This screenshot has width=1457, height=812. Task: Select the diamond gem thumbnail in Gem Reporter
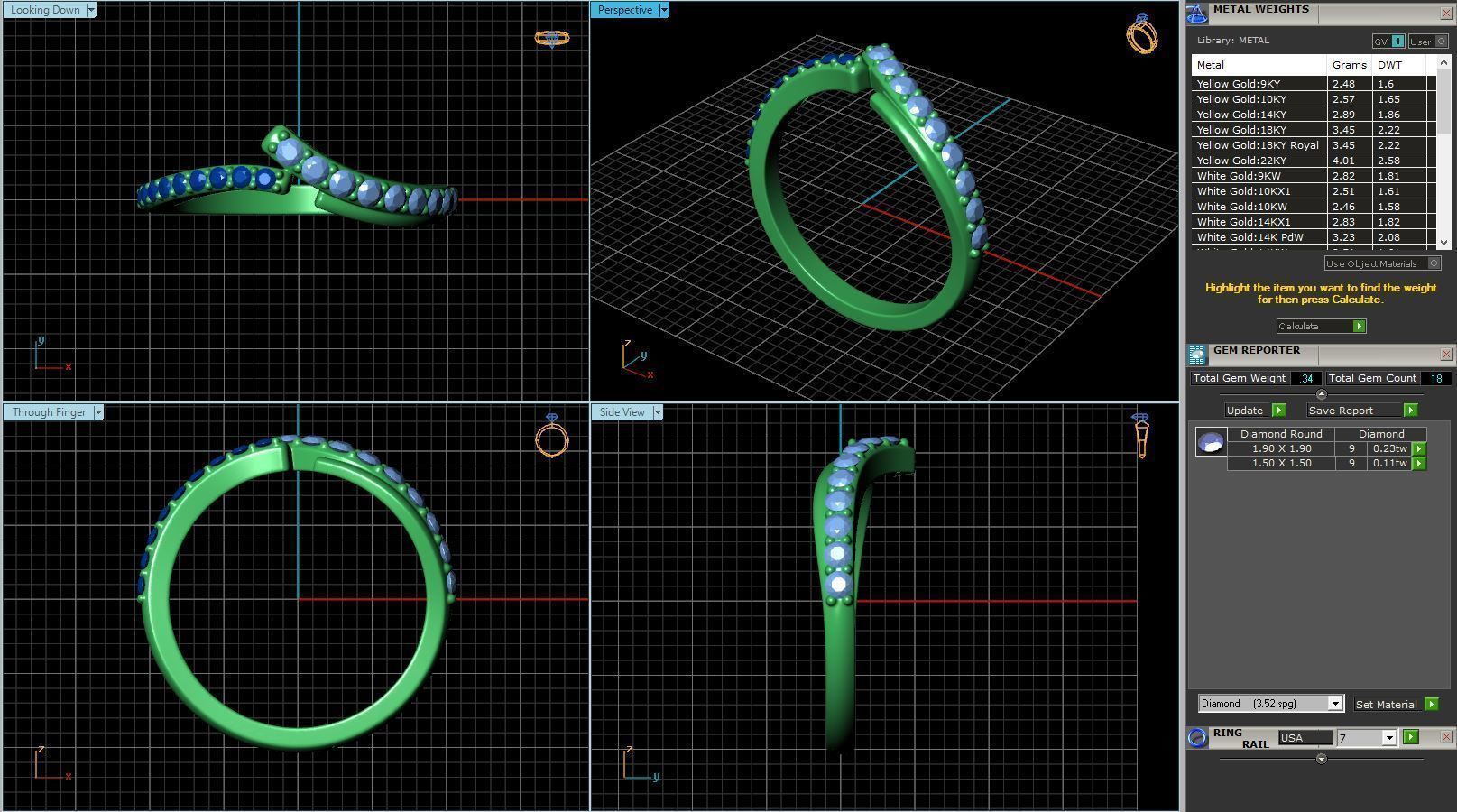(x=1211, y=442)
